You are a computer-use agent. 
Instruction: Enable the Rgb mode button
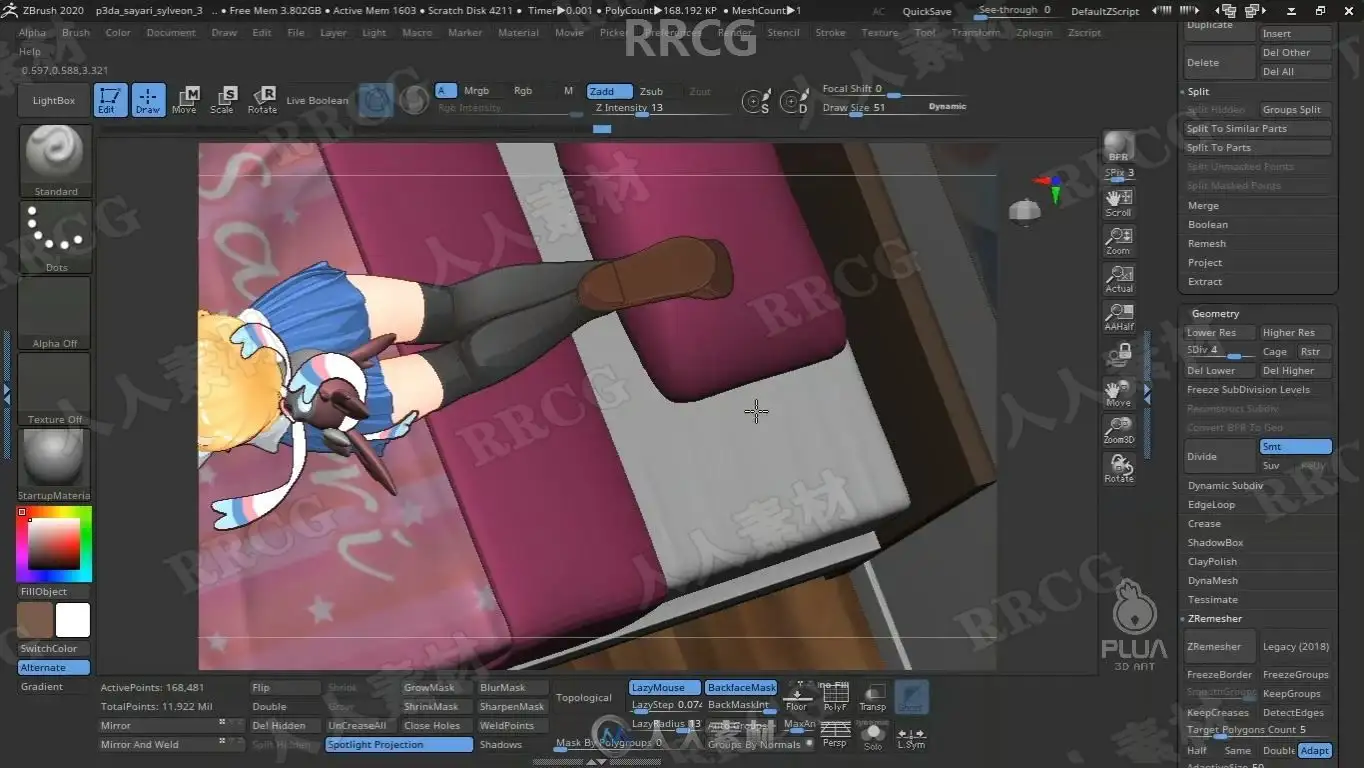point(523,91)
